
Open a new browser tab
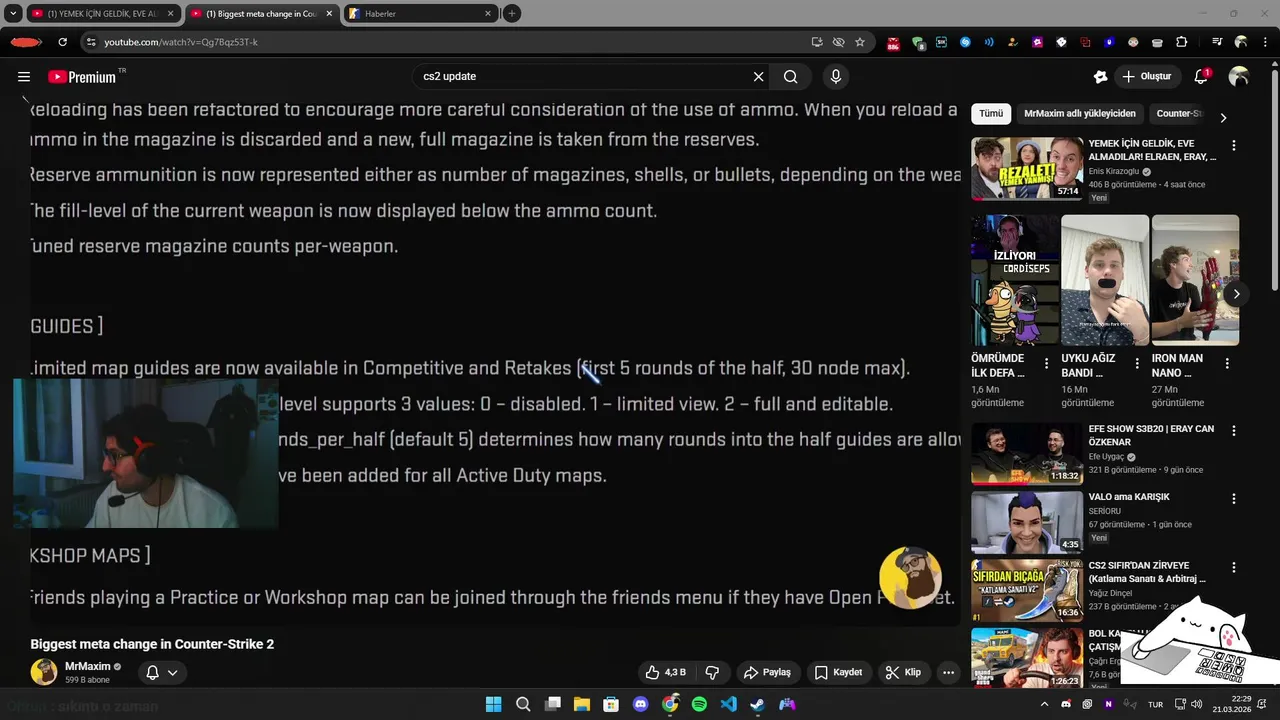(x=512, y=13)
